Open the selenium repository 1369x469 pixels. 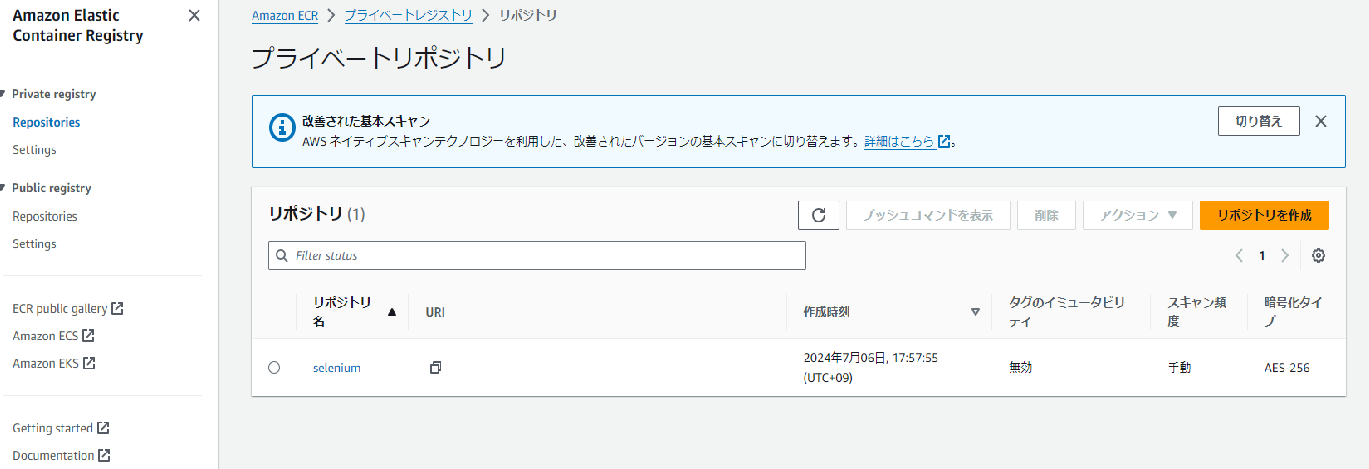337,368
